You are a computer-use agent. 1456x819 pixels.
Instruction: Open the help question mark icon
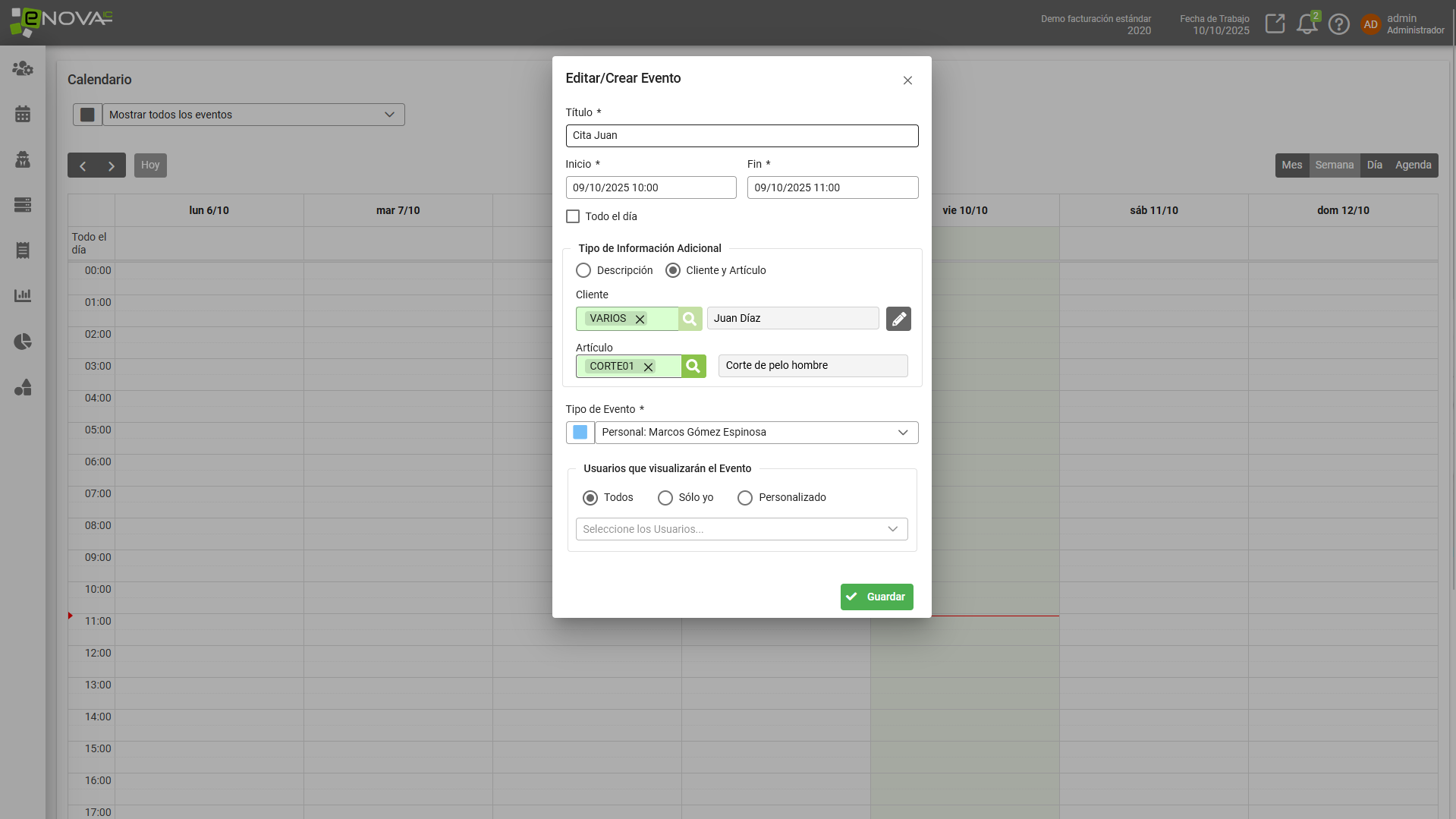tap(1339, 24)
